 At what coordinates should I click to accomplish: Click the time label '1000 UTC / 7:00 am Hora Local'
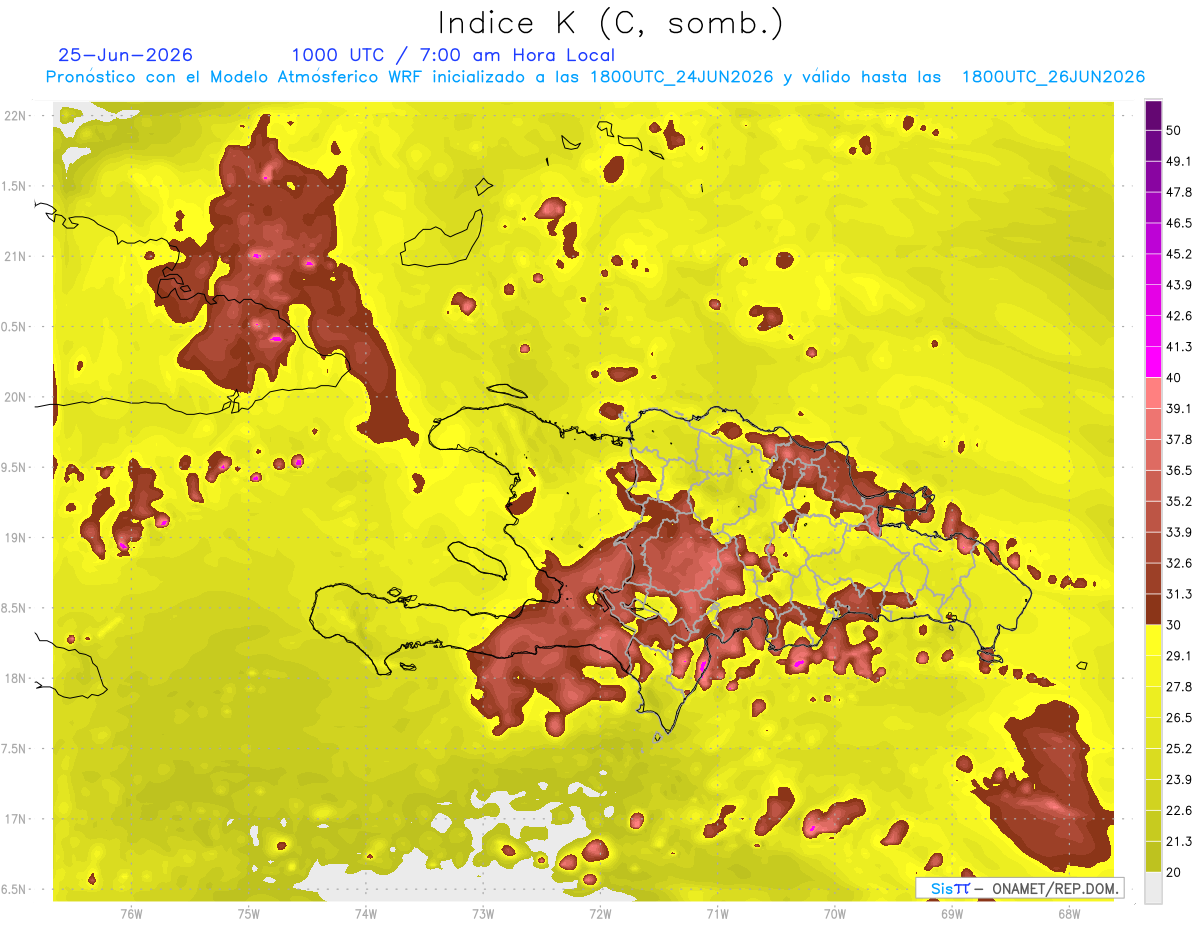tap(453, 55)
